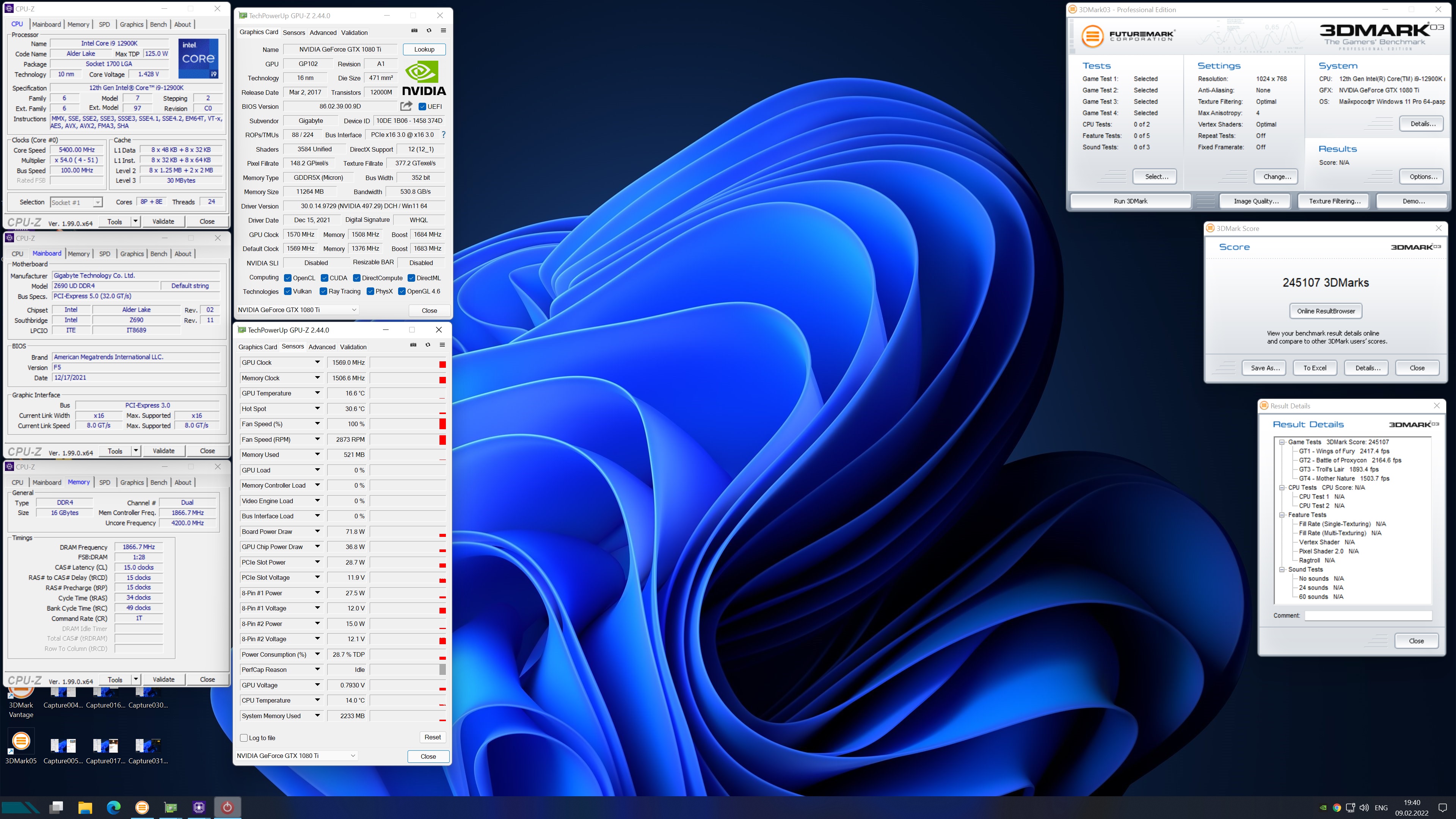Viewport: 1456px width, 819px height.
Task: Click 3DMark orange taskbar icon
Action: (142, 808)
